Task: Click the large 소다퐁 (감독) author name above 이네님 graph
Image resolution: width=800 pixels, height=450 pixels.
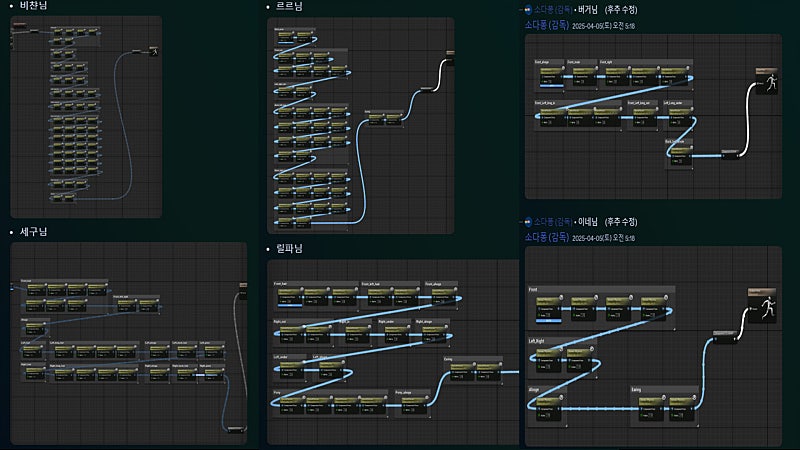Action: (546, 237)
